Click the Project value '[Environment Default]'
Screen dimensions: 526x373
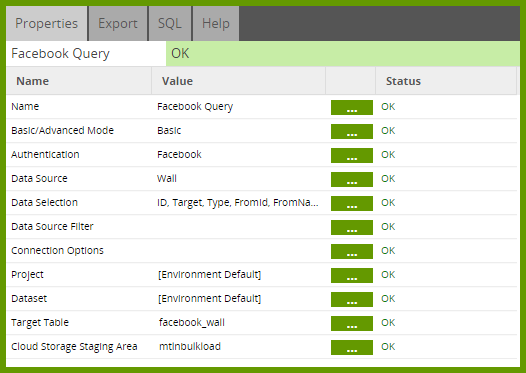(x=209, y=274)
